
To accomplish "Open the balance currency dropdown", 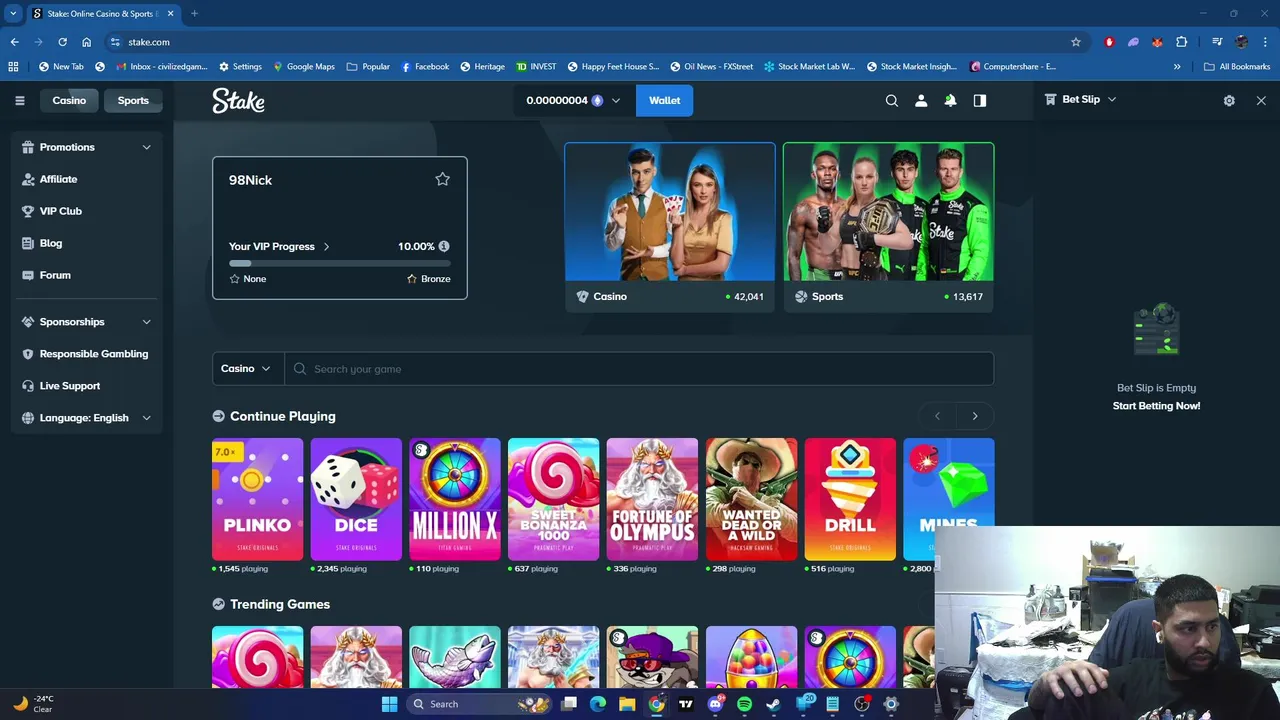I will tap(574, 100).
